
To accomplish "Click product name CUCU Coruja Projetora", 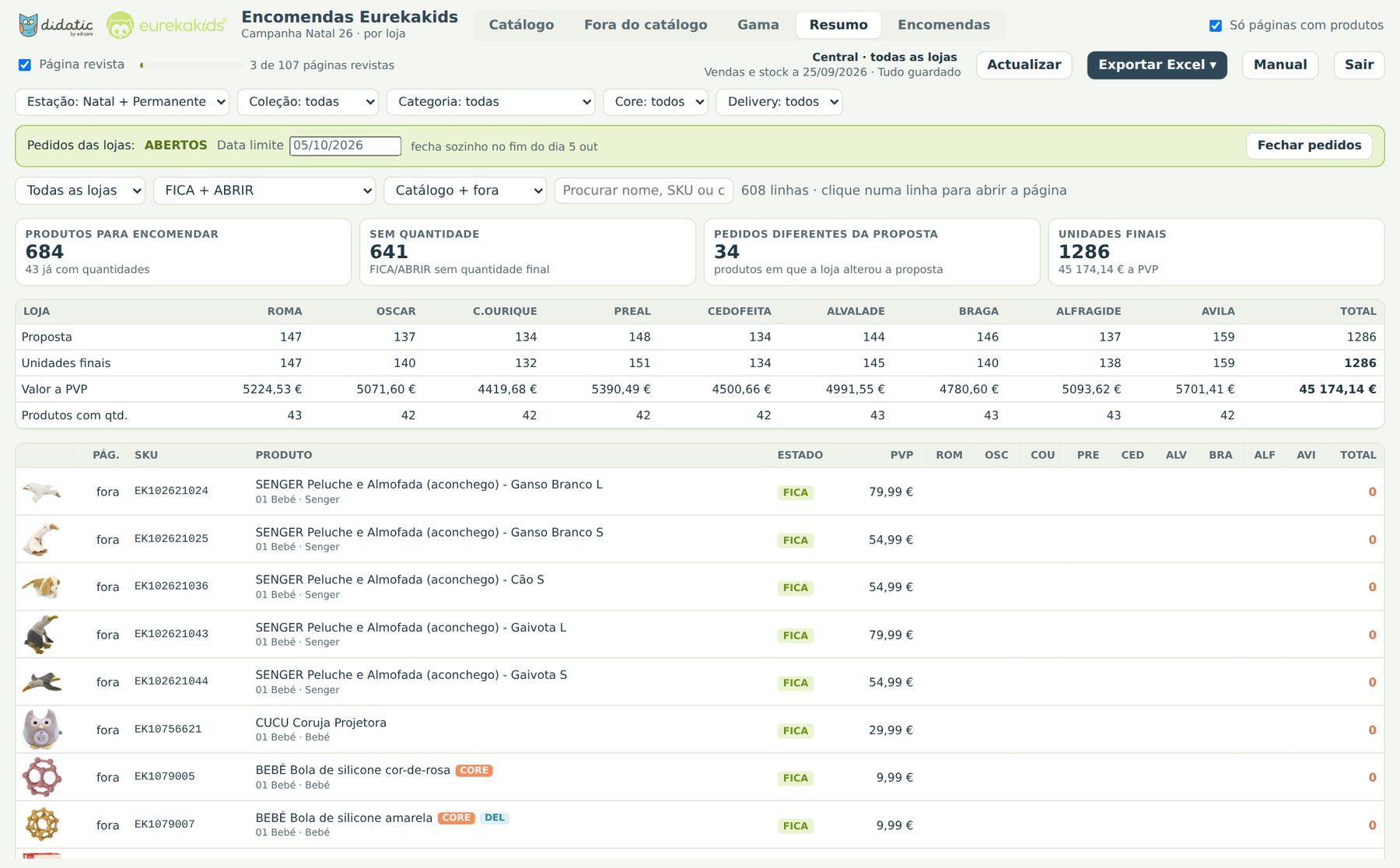I will [x=321, y=723].
